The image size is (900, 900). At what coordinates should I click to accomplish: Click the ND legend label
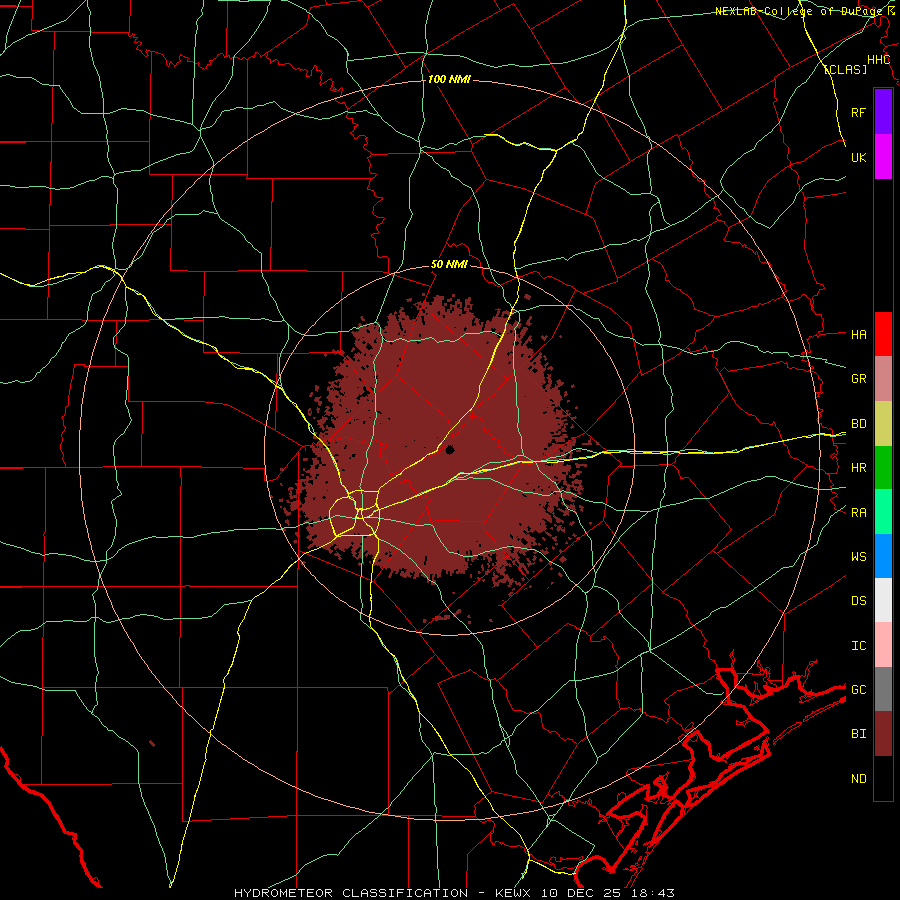858,778
